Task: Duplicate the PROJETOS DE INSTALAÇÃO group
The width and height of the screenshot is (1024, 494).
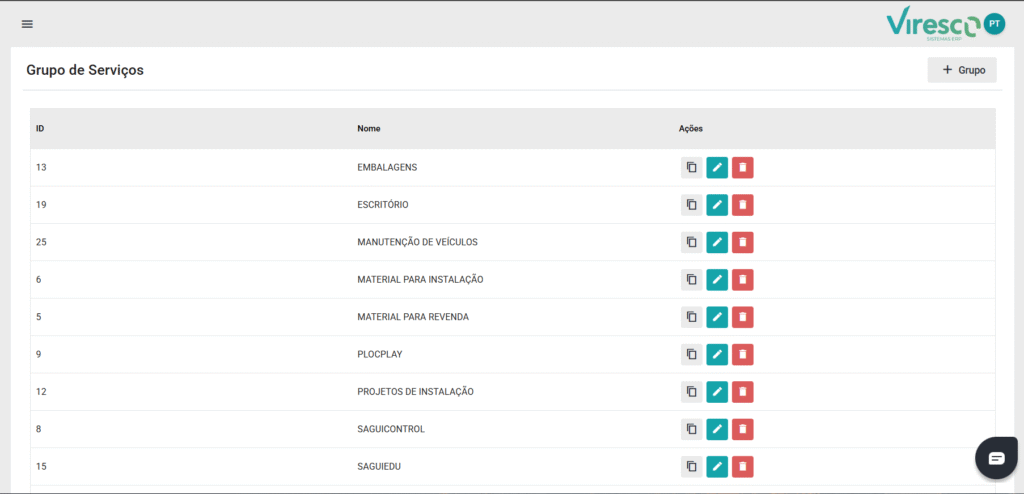Action: pyautogui.click(x=691, y=392)
